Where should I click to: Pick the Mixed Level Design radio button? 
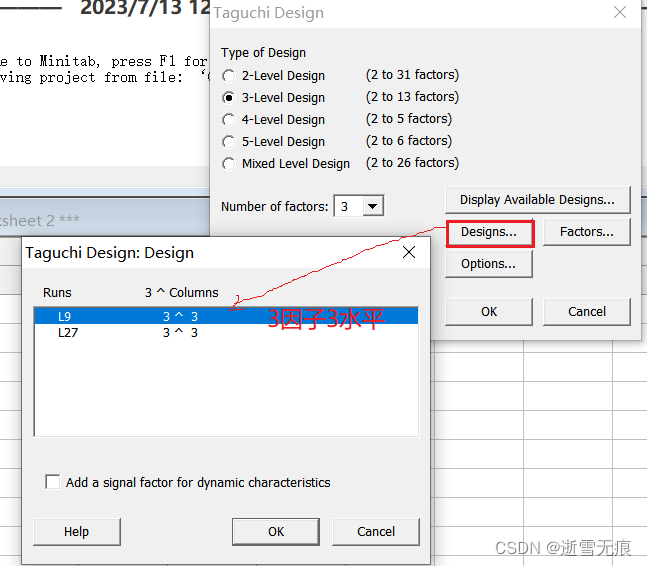(228, 164)
